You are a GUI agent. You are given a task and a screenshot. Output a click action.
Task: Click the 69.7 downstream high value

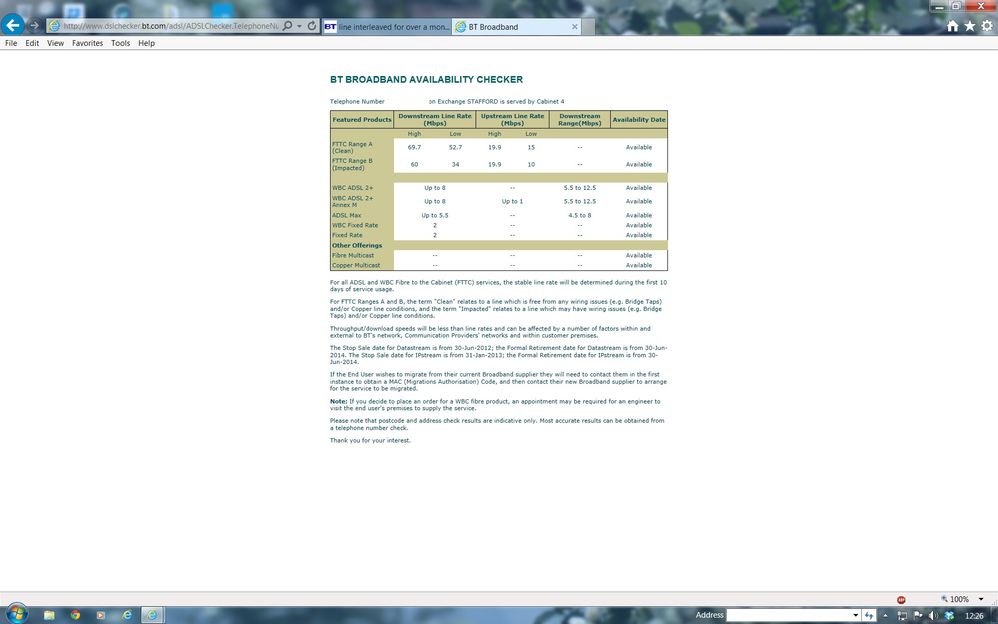tap(414, 148)
